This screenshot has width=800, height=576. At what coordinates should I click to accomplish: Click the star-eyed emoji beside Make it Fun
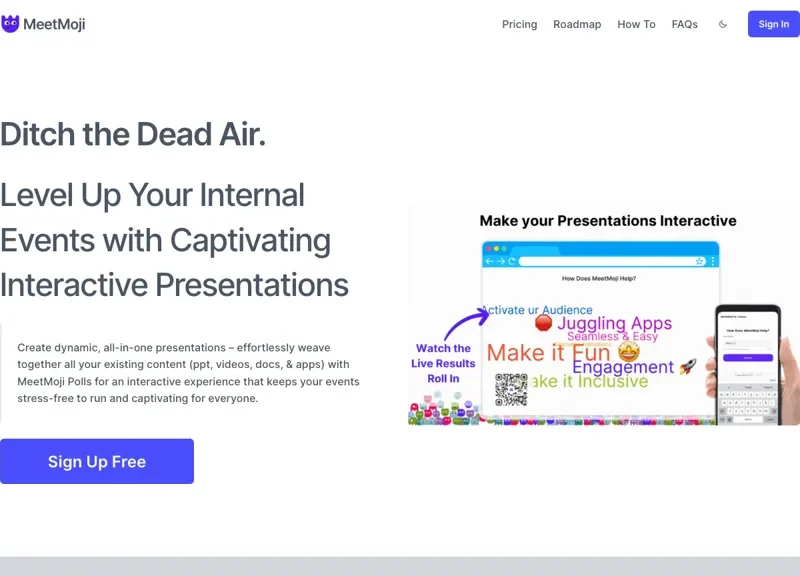[628, 352]
